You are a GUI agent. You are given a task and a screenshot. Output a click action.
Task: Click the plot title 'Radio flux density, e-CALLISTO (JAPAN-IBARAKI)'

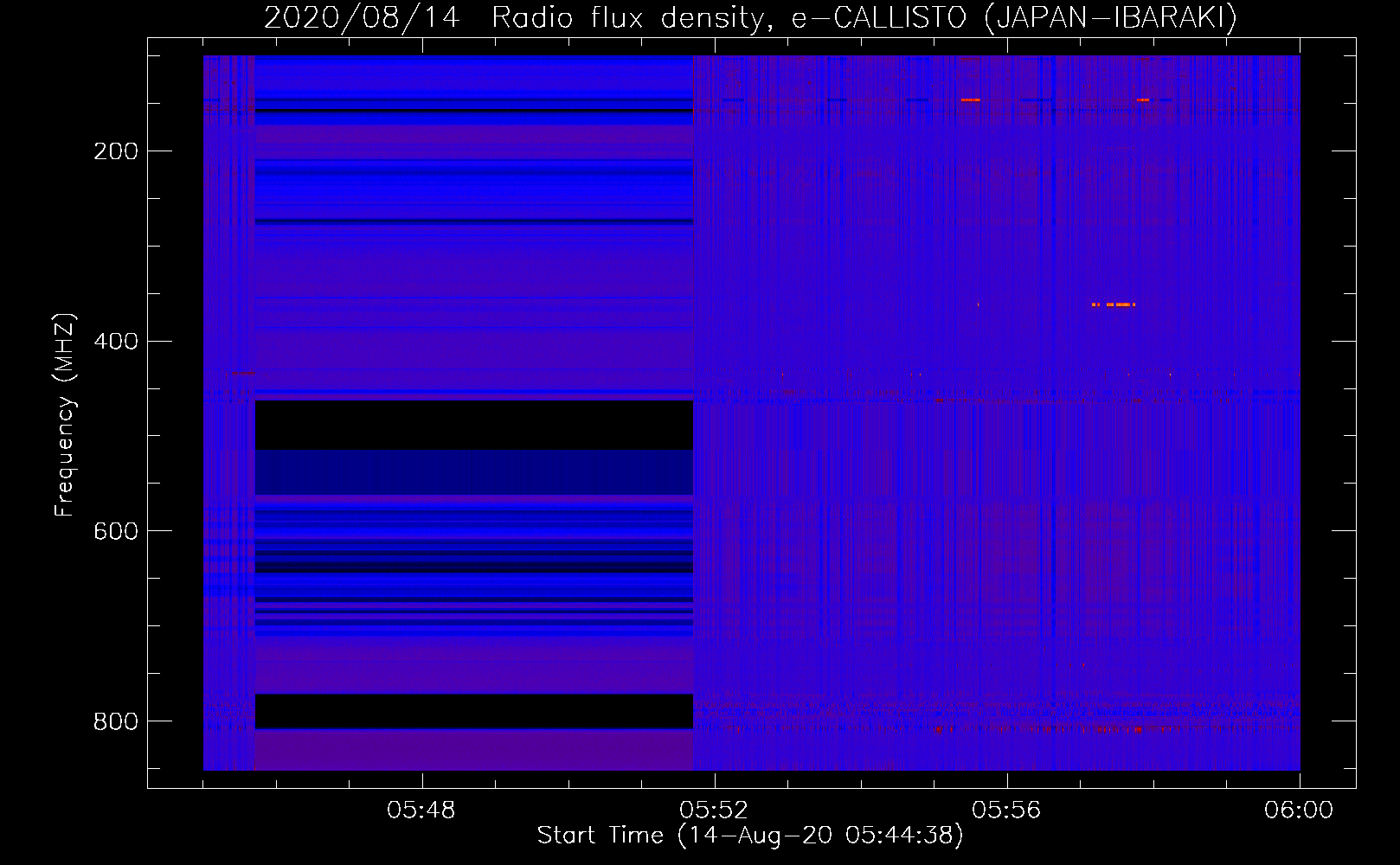click(x=864, y=17)
